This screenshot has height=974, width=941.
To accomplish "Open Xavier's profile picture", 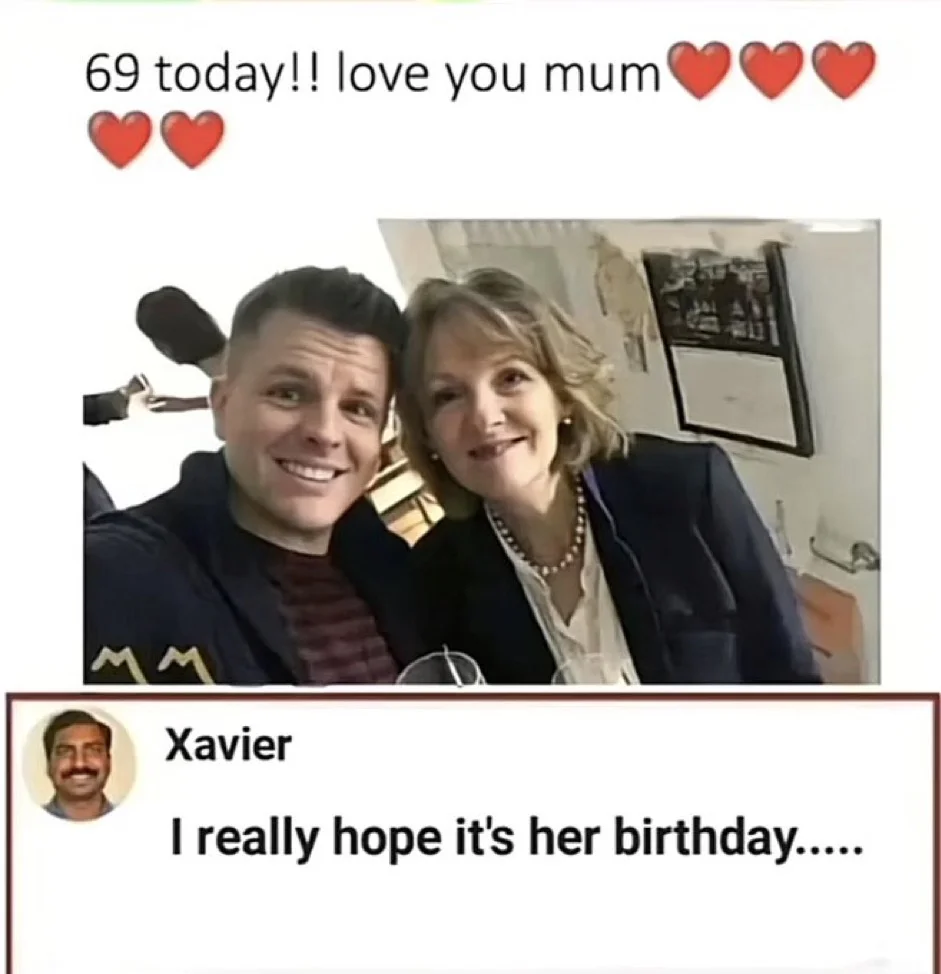I will [x=78, y=764].
